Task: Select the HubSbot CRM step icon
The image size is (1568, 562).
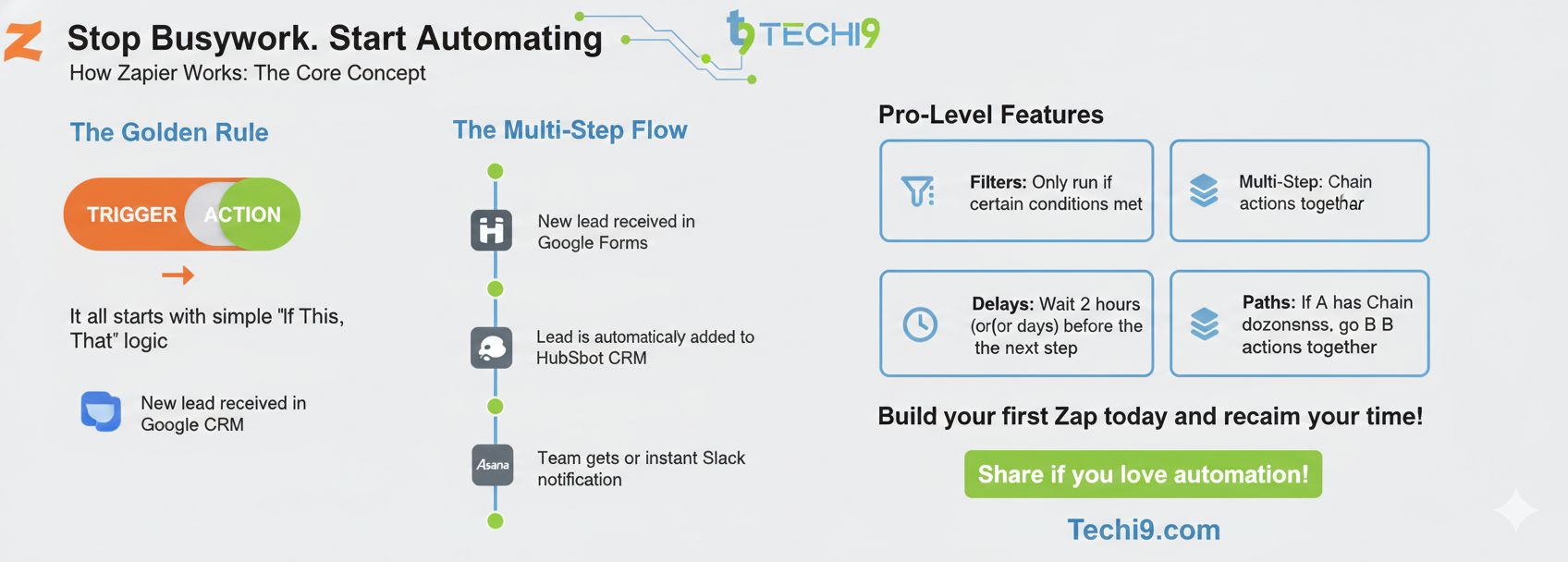Action: pyautogui.click(x=491, y=348)
